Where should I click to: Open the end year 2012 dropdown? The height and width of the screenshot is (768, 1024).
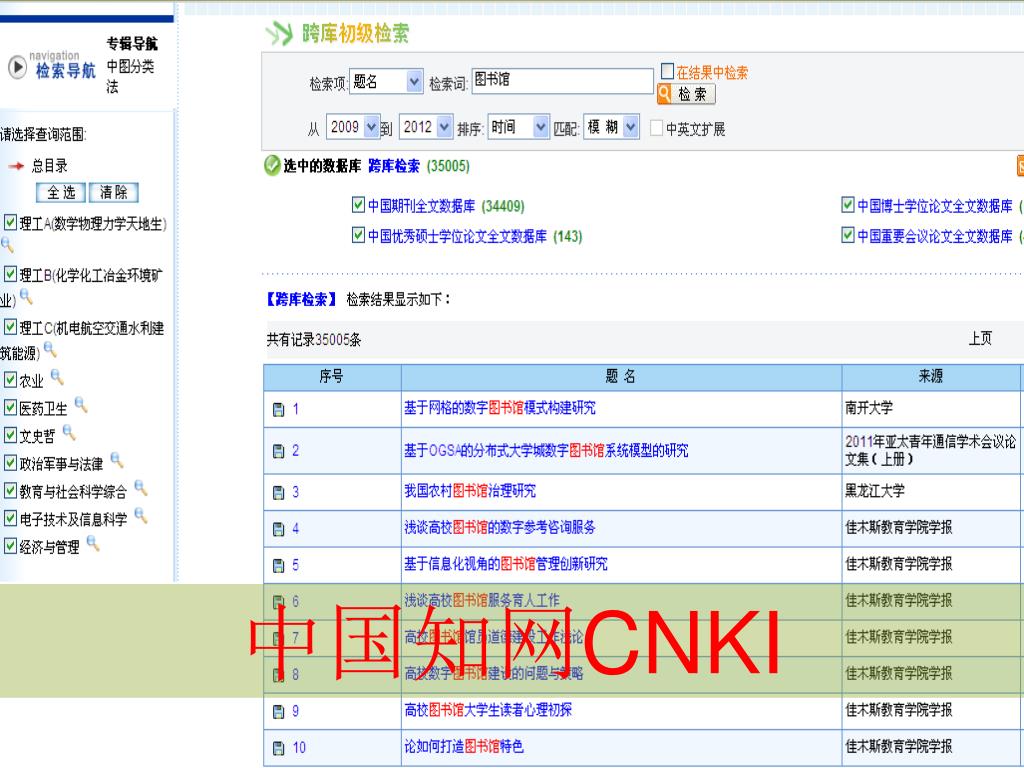(426, 127)
